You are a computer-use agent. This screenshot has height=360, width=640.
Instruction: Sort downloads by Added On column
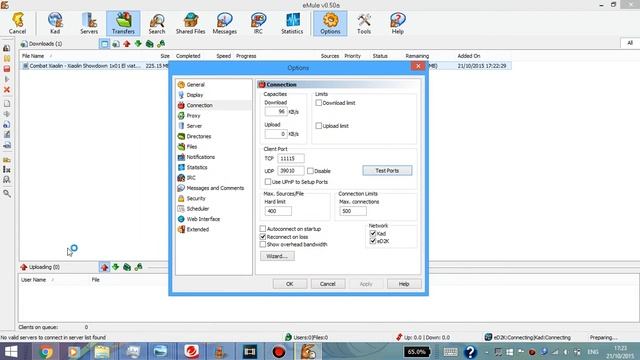469,56
